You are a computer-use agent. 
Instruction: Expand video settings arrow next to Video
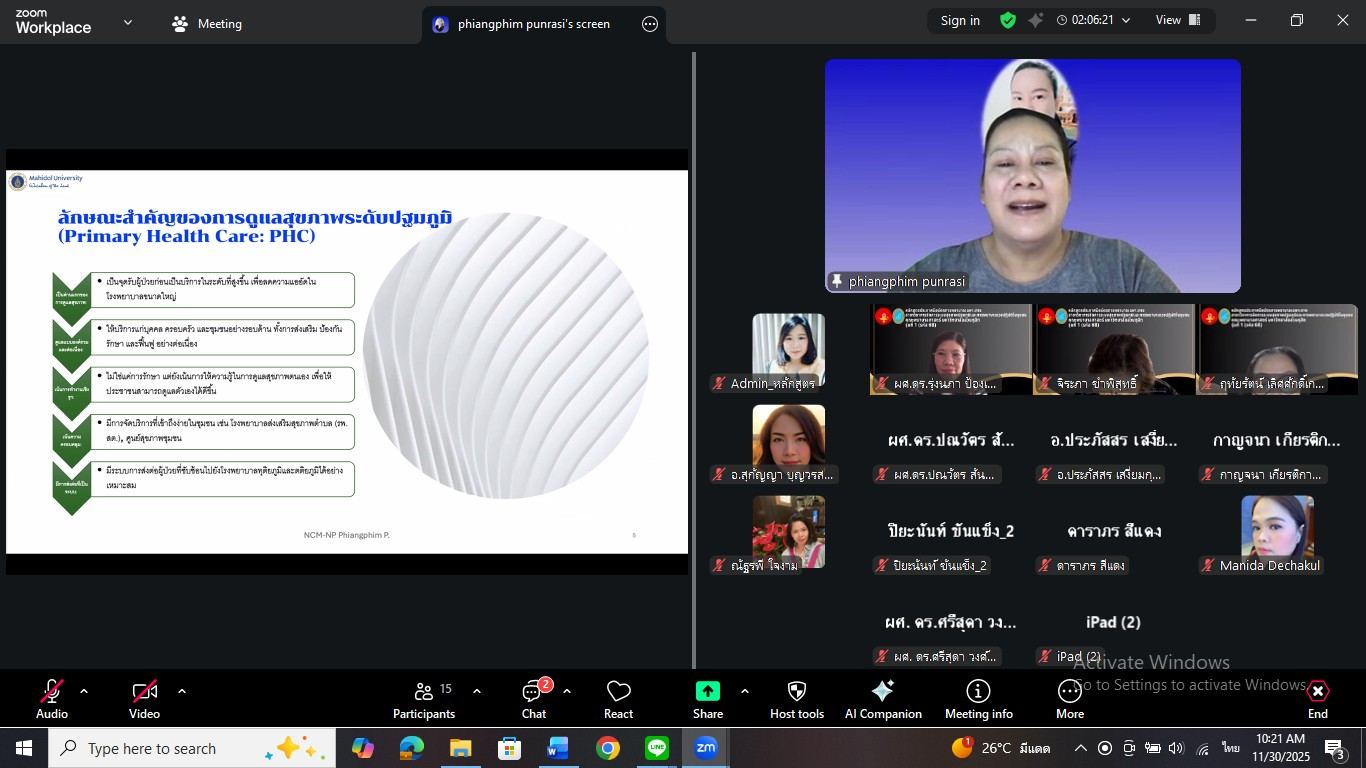[x=181, y=691]
